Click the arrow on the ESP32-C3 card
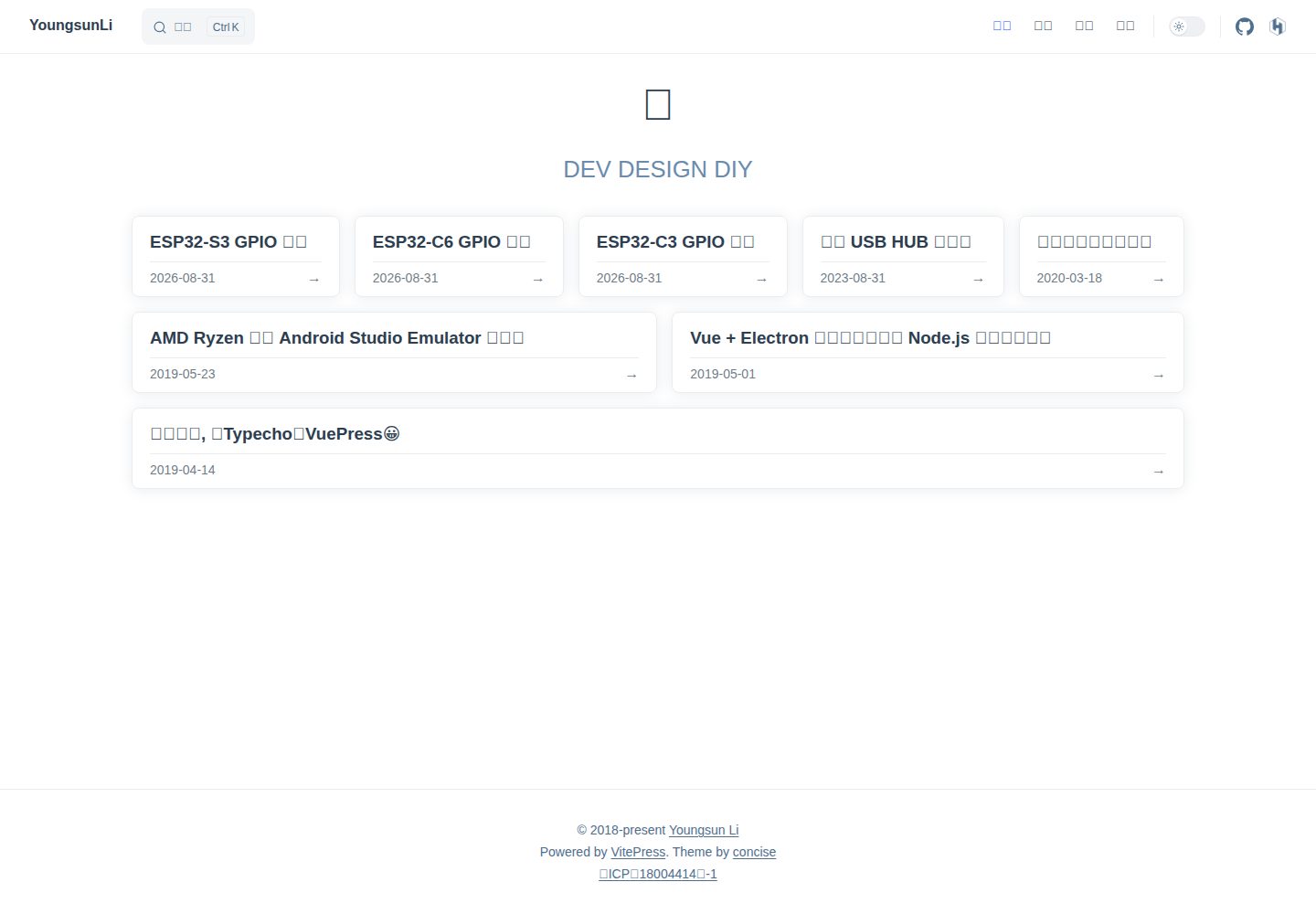This screenshot has height=914, width=1316. point(762,279)
